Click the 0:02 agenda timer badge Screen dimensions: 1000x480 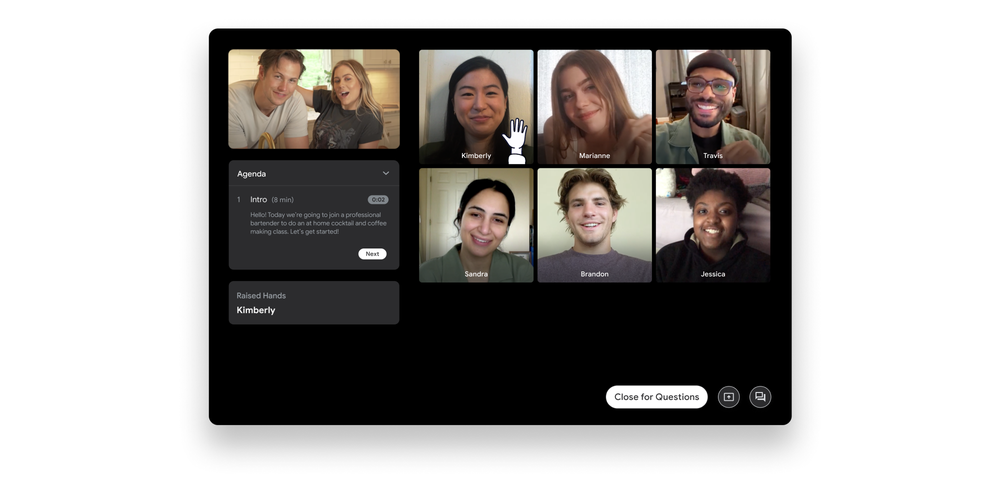click(x=377, y=200)
